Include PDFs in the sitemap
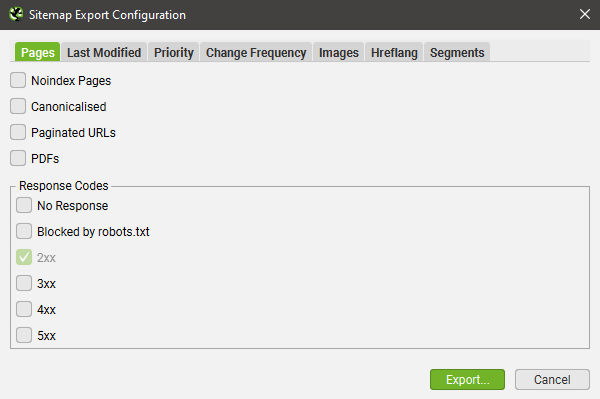 click(18, 158)
